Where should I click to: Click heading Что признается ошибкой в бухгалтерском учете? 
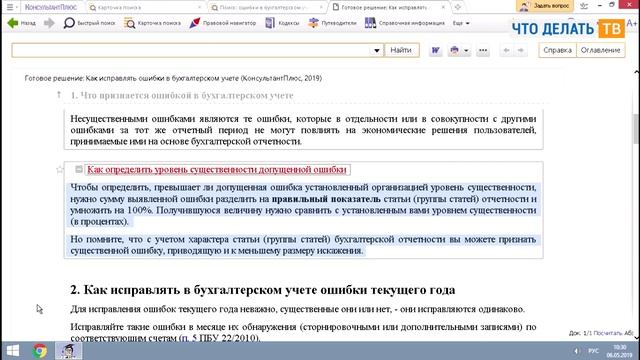187,96
